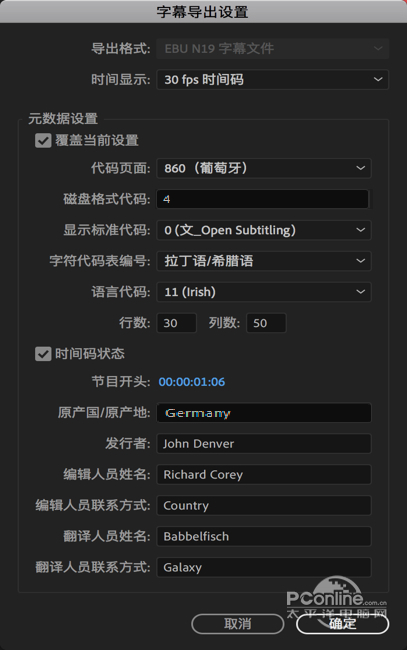Screen dimensions: 407x650
Task: Click the 磁盘格式代码 input field
Action: (x=262, y=199)
